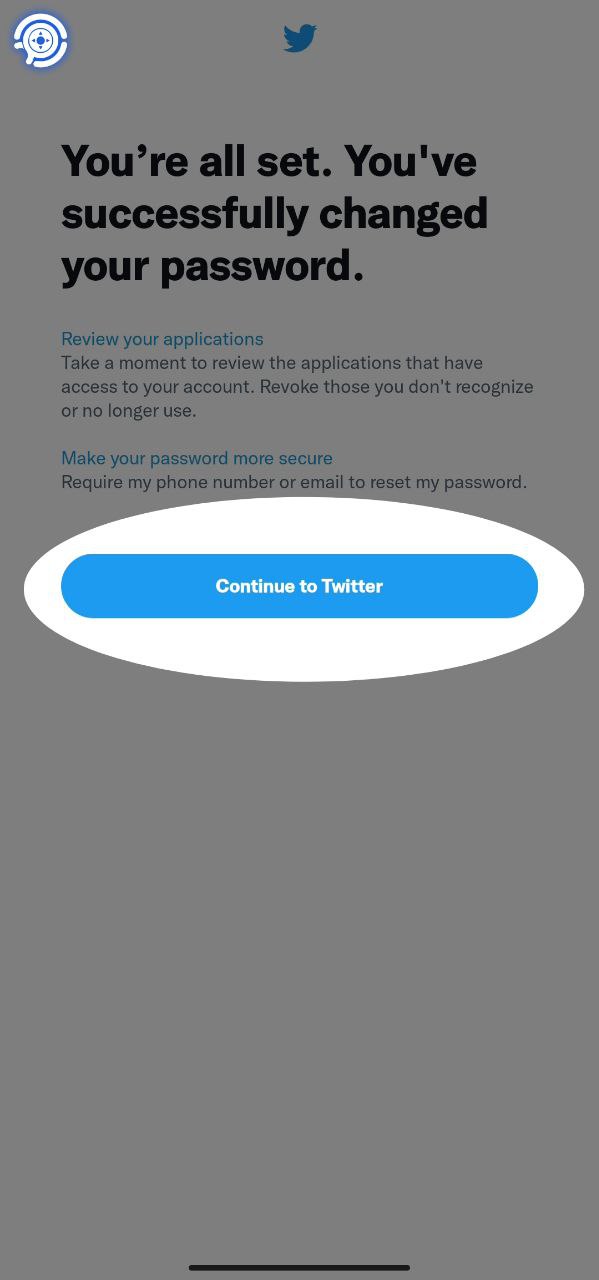The image size is (599, 1280).
Task: Click the "You're all set" heading
Action: pos(275,213)
